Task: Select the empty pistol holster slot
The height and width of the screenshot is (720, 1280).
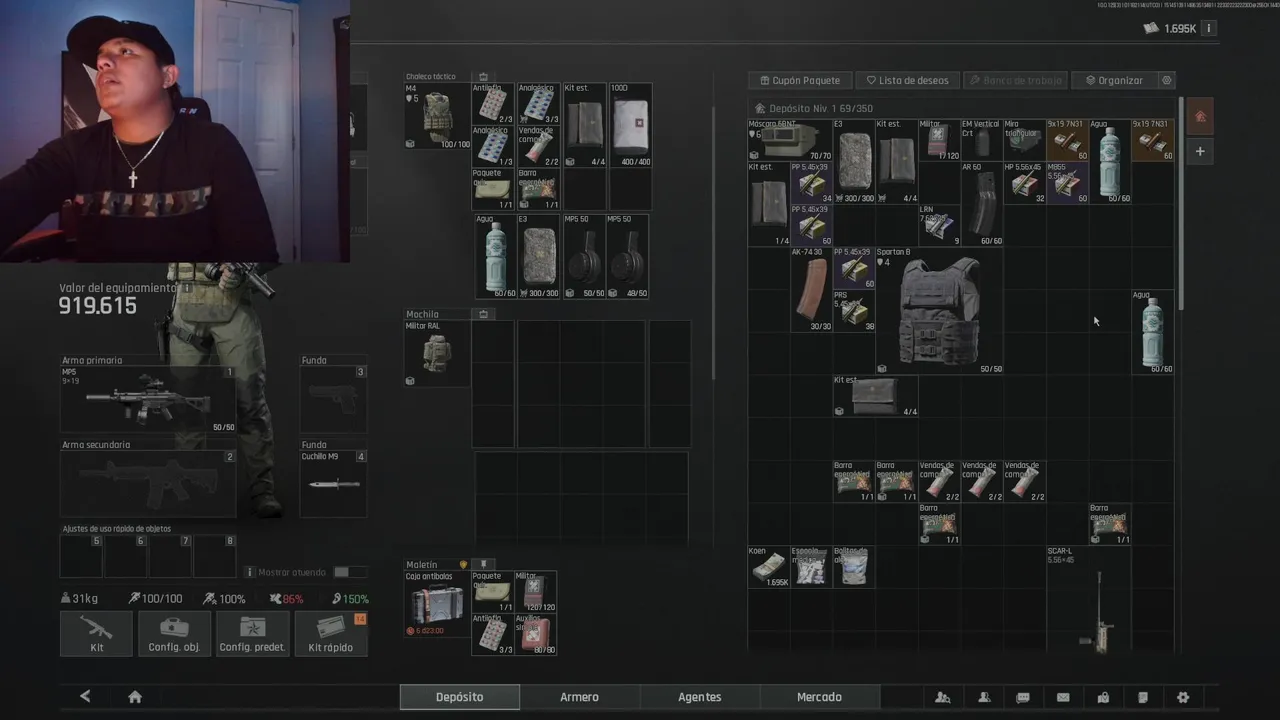Action: (333, 400)
